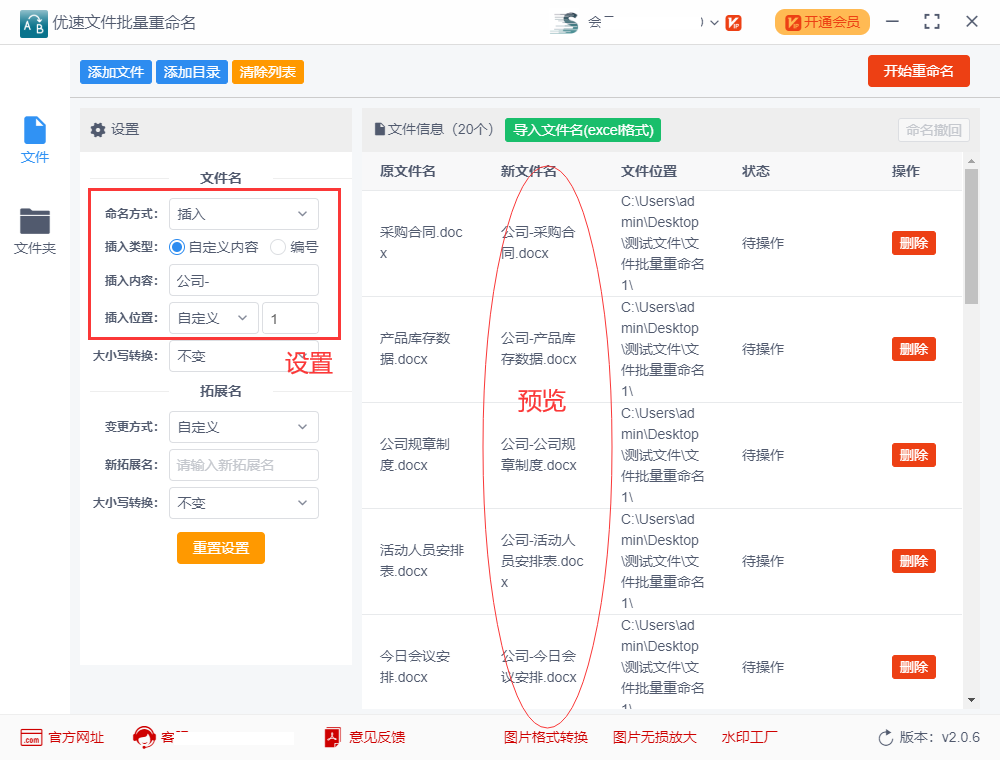The image size is (1000, 760).
Task: Select the 活动人员安排表.docx original filename
Action: (x=422, y=560)
